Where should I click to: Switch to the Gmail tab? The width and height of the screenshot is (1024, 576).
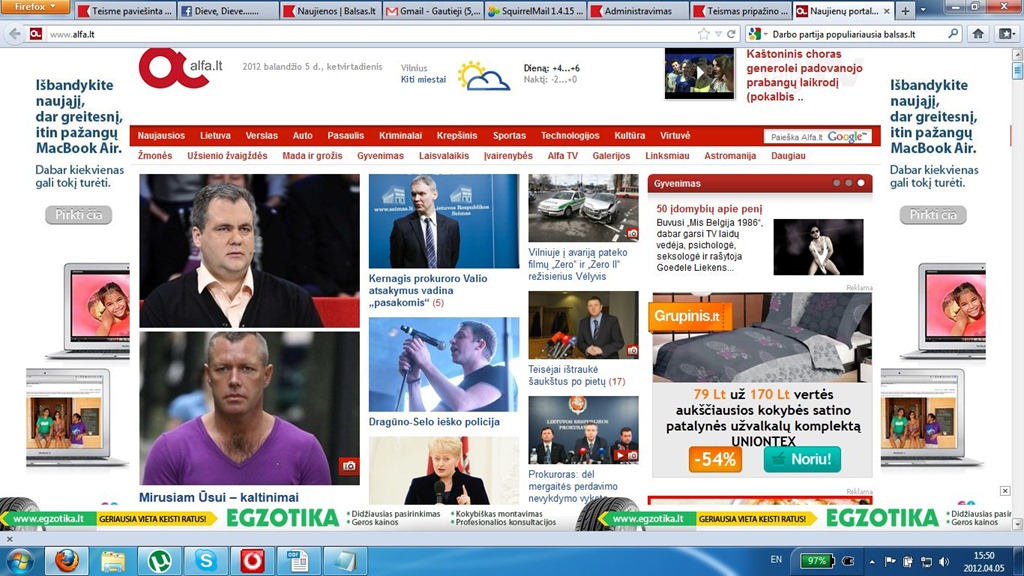pos(433,11)
